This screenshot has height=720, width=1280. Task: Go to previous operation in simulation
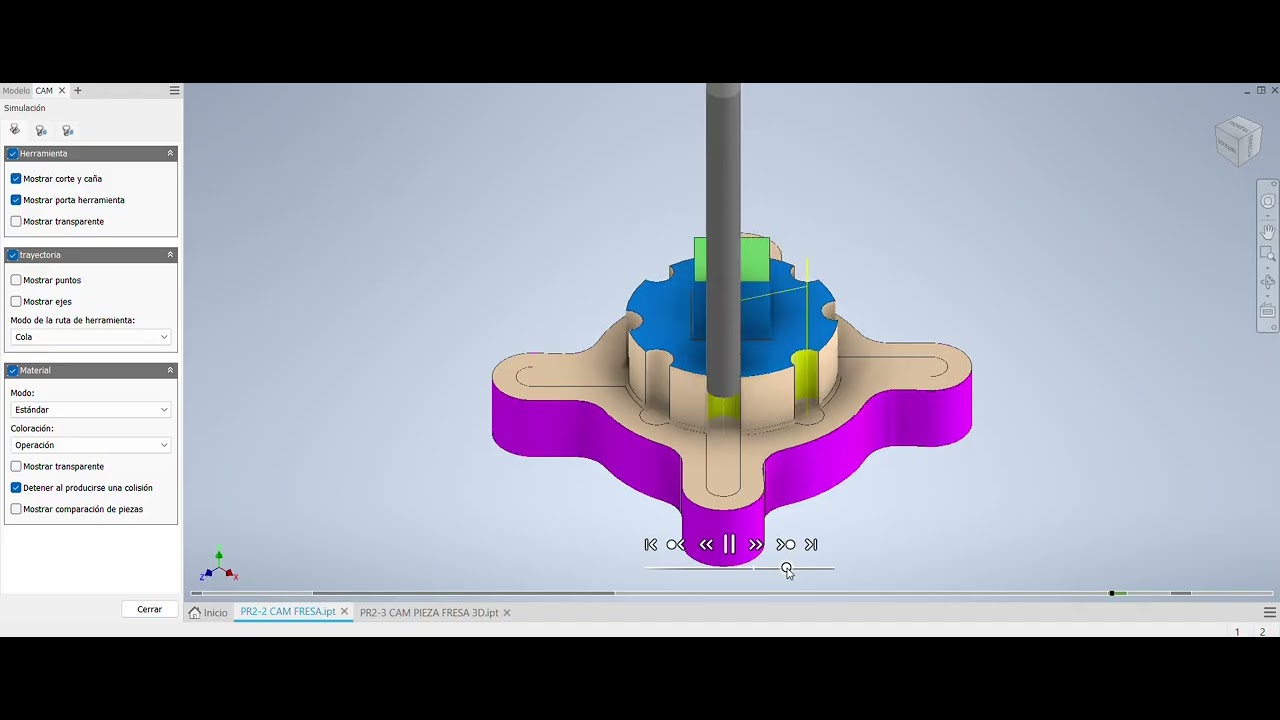[676, 544]
